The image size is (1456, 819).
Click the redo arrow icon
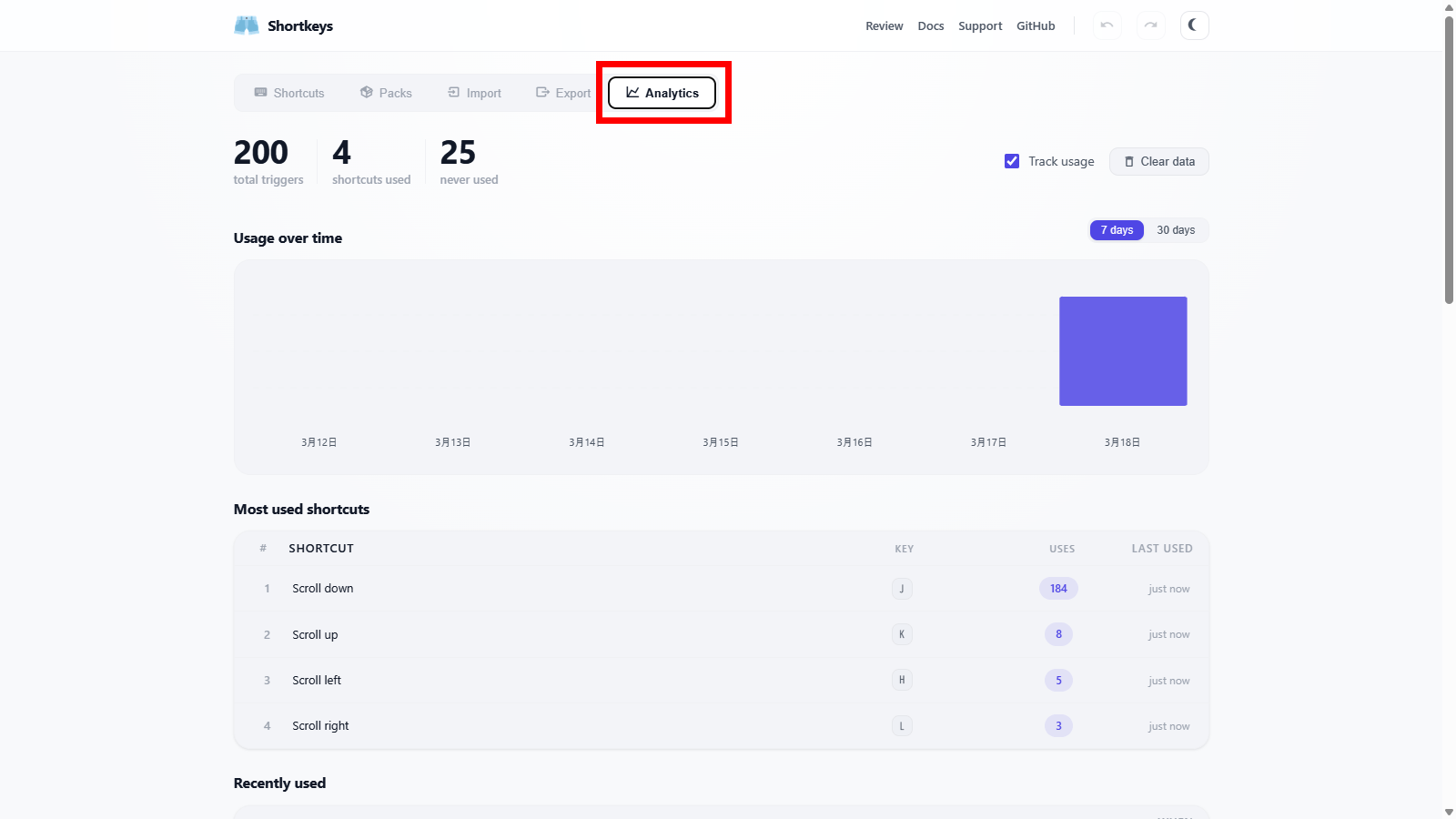point(1150,25)
